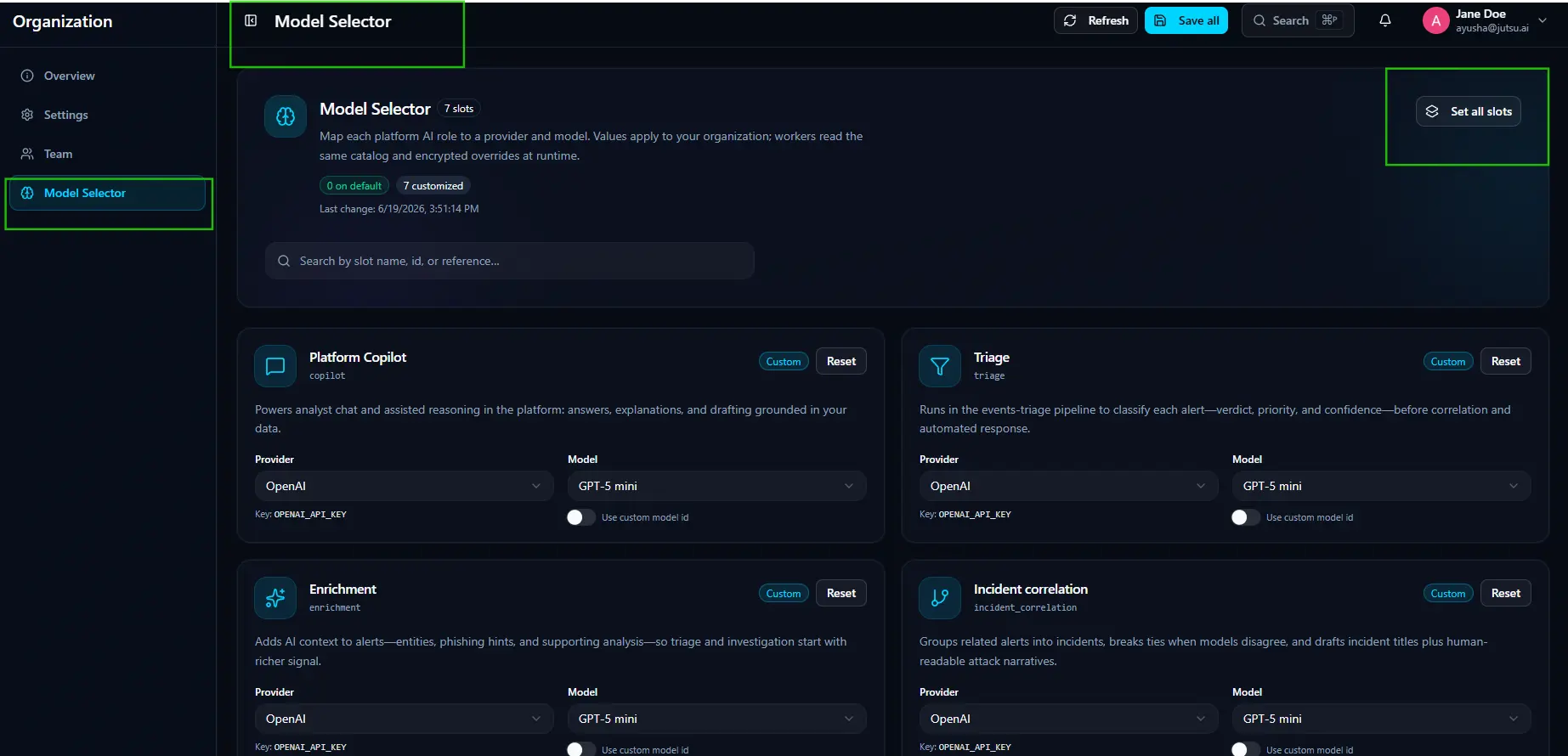
Task: Click Jane Doe's avatar
Action: 1435,21
